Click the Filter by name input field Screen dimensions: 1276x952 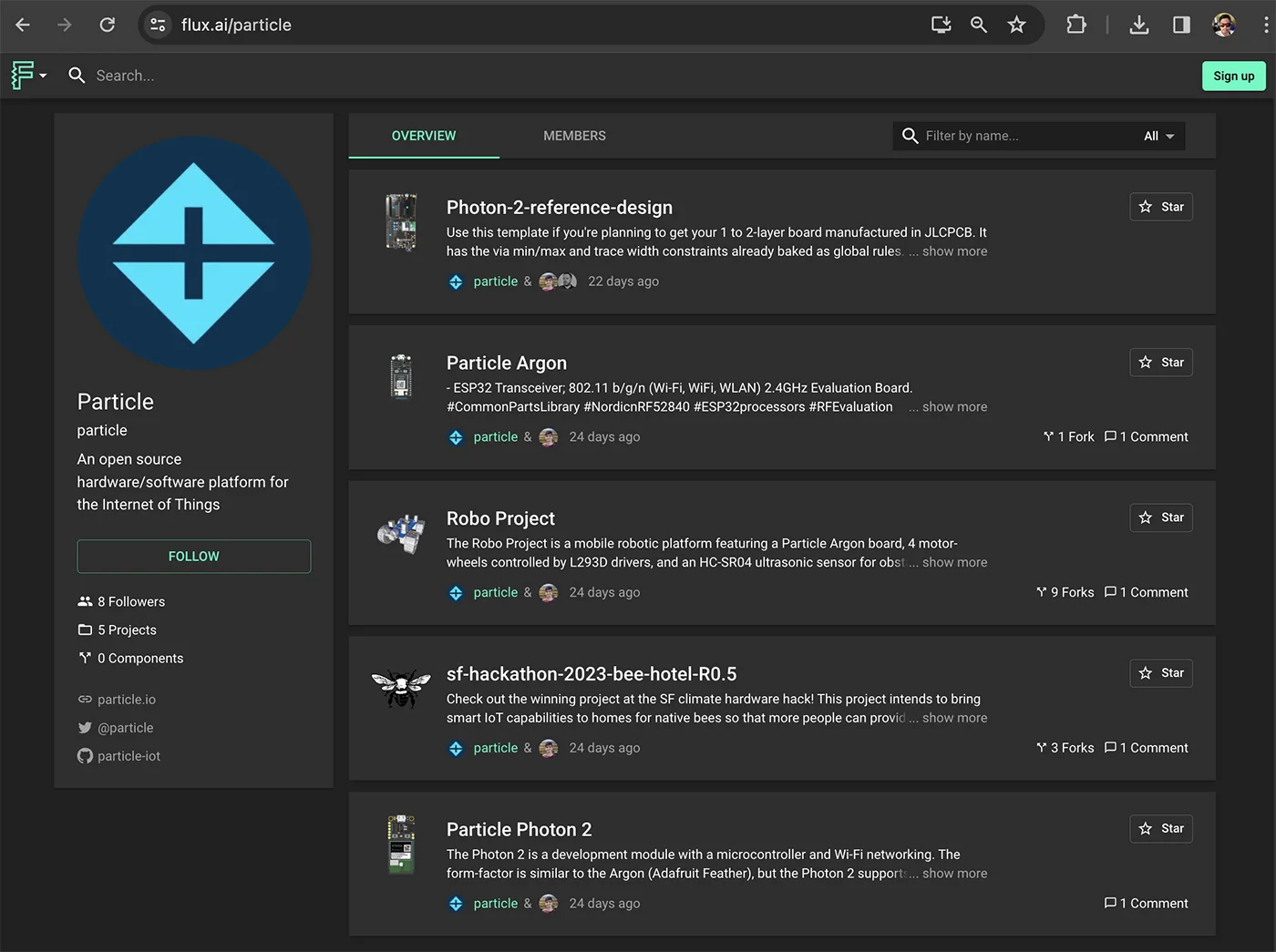tap(1003, 136)
